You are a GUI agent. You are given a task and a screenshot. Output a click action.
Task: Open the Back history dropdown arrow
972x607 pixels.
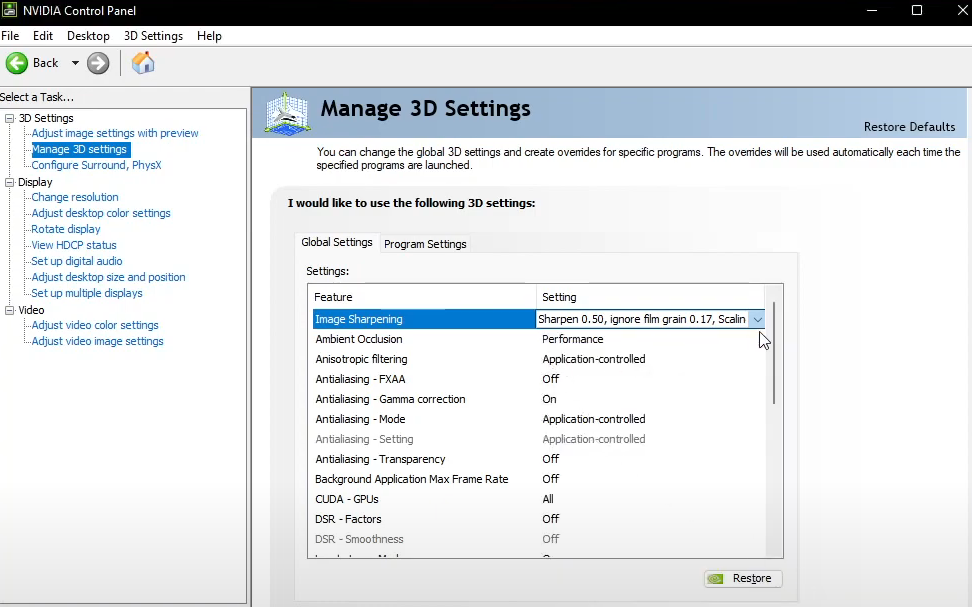[x=75, y=63]
